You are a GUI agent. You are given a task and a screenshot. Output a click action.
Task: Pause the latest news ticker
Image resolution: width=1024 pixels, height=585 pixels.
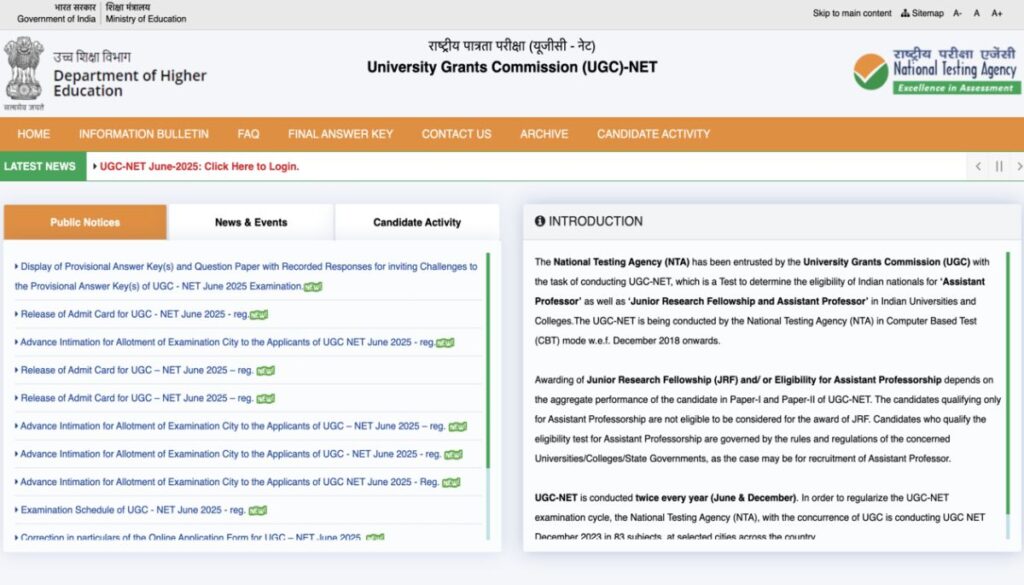(998, 166)
